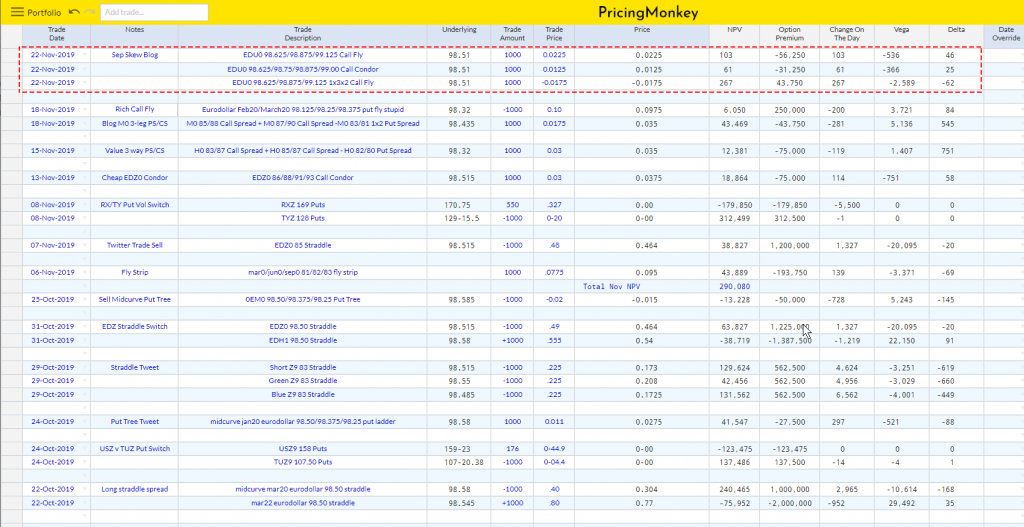
Task: Select the 'Twitter Trade Sell' notes cell
Action: (x=135, y=246)
